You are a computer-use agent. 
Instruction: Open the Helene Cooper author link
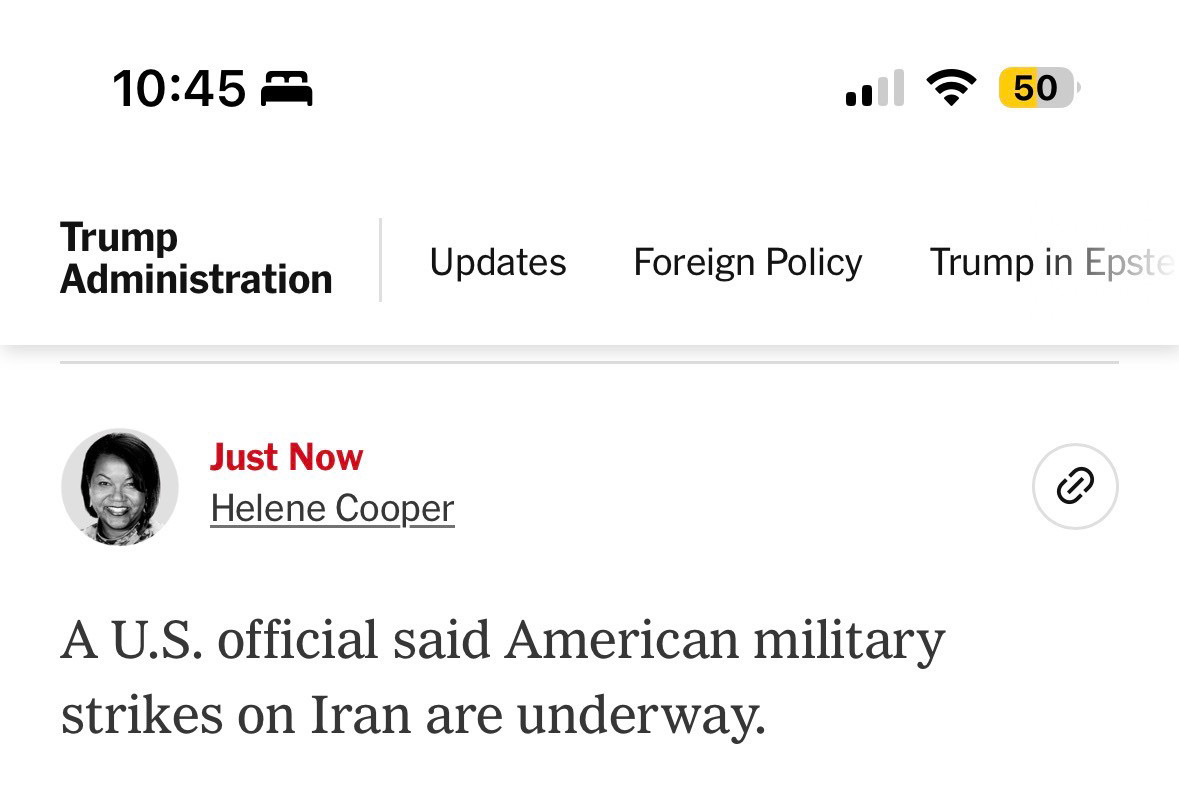pyautogui.click(x=332, y=509)
